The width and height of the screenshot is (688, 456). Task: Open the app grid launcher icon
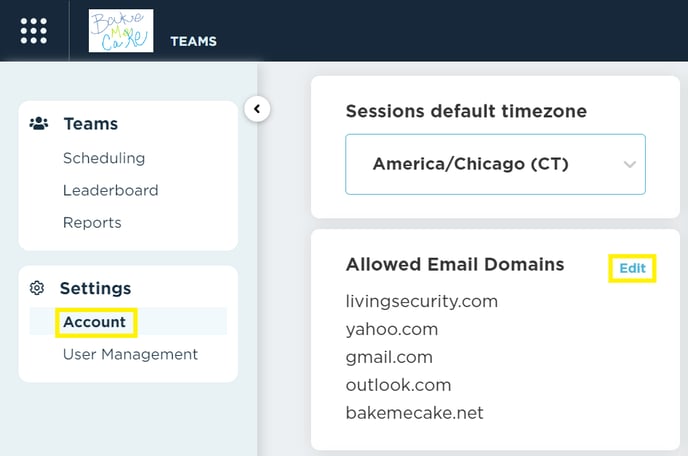(34, 31)
